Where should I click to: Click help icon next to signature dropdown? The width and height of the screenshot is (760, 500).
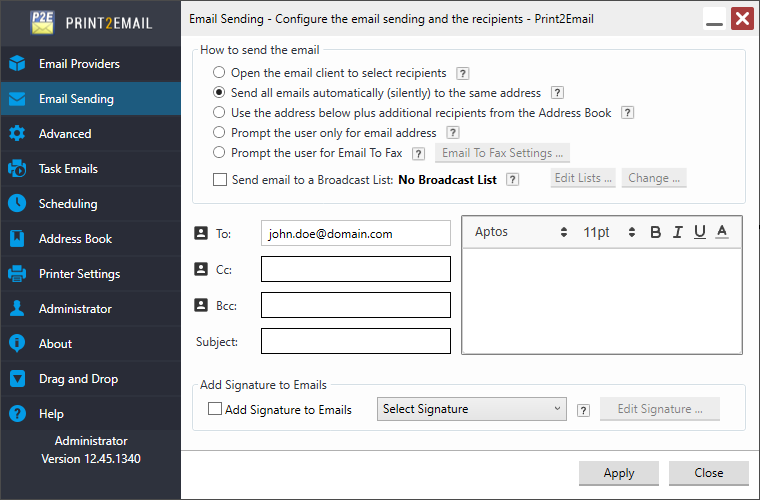point(583,409)
